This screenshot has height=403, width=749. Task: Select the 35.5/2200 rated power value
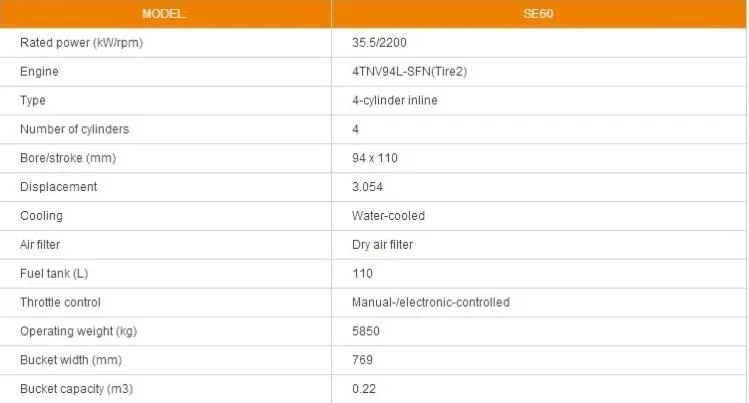click(x=381, y=43)
